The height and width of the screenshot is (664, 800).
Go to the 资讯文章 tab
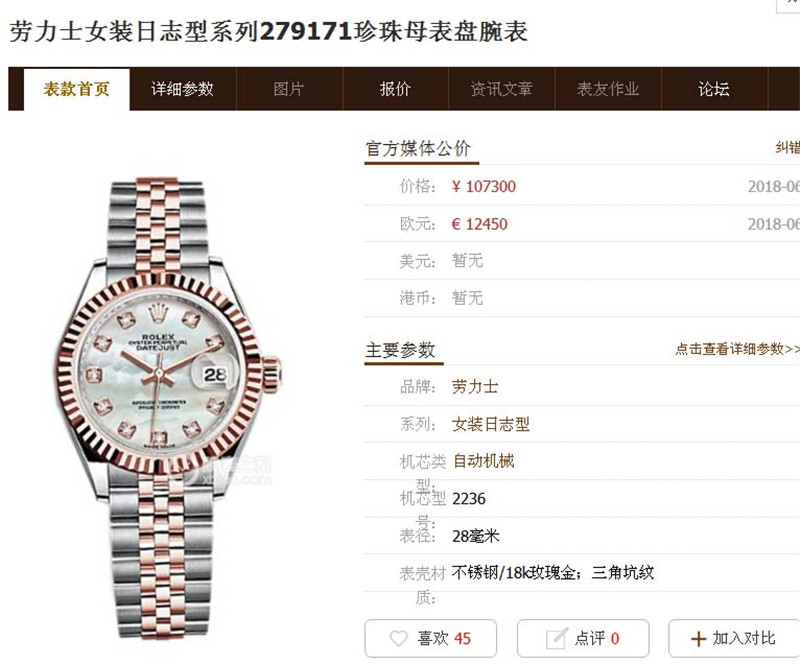point(502,89)
